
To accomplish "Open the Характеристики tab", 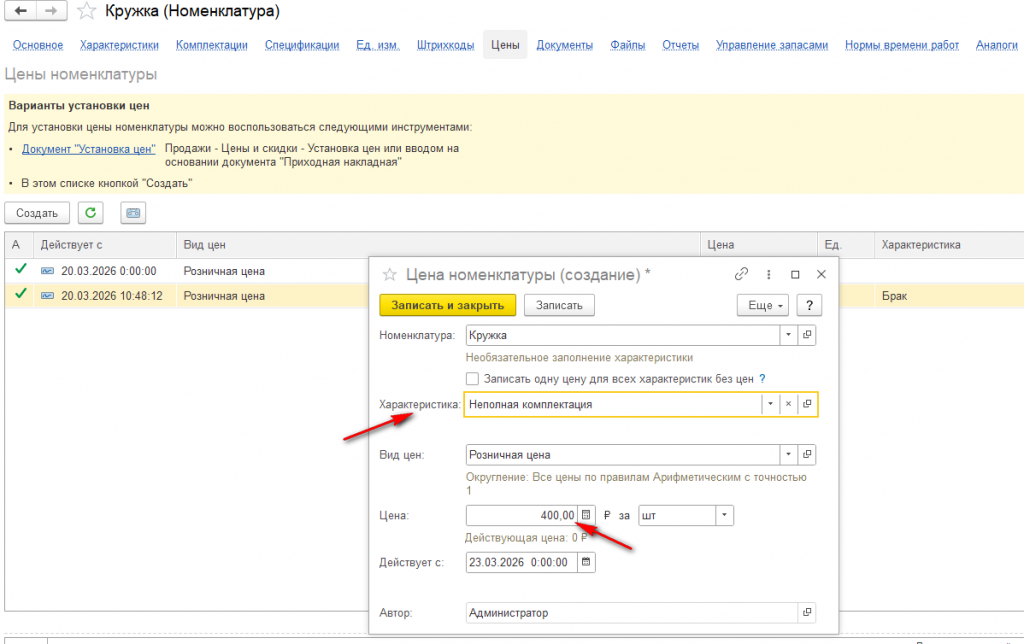I will (x=120, y=45).
